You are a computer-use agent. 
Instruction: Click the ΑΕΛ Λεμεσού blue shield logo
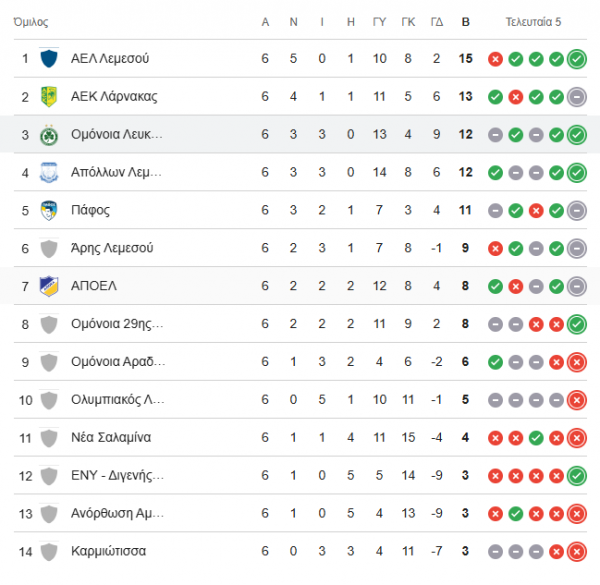click(49, 58)
